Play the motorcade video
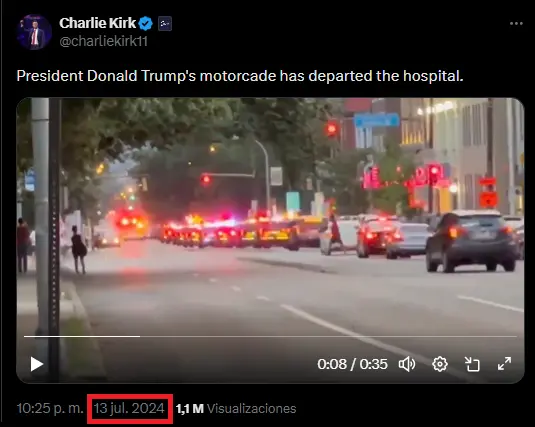 [37, 364]
